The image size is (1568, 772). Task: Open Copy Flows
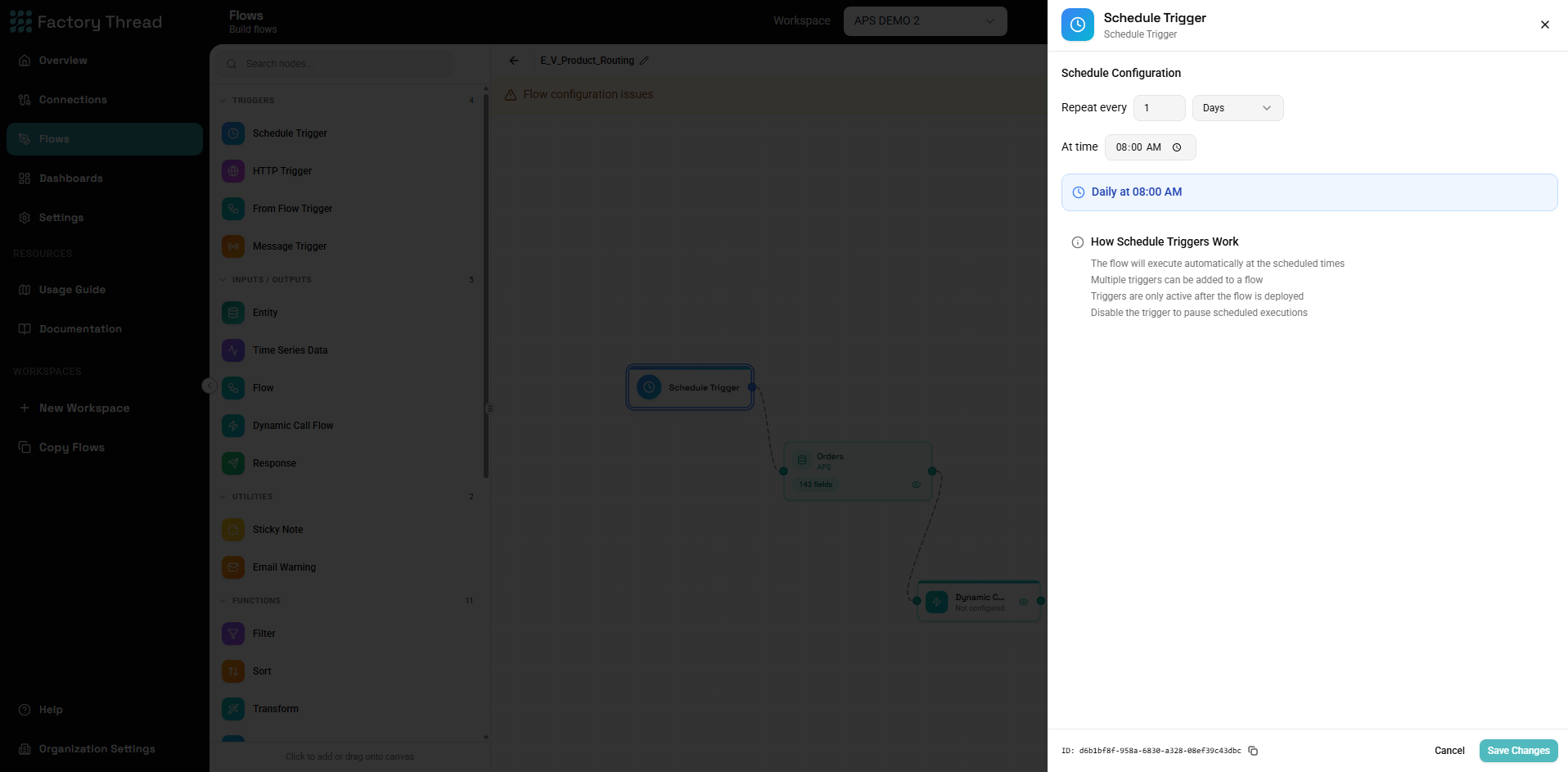[105, 447]
